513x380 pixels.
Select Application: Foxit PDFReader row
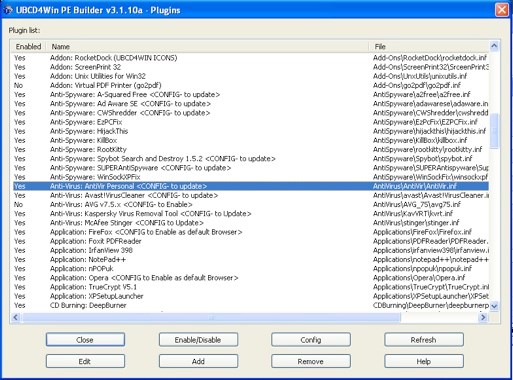click(251, 241)
